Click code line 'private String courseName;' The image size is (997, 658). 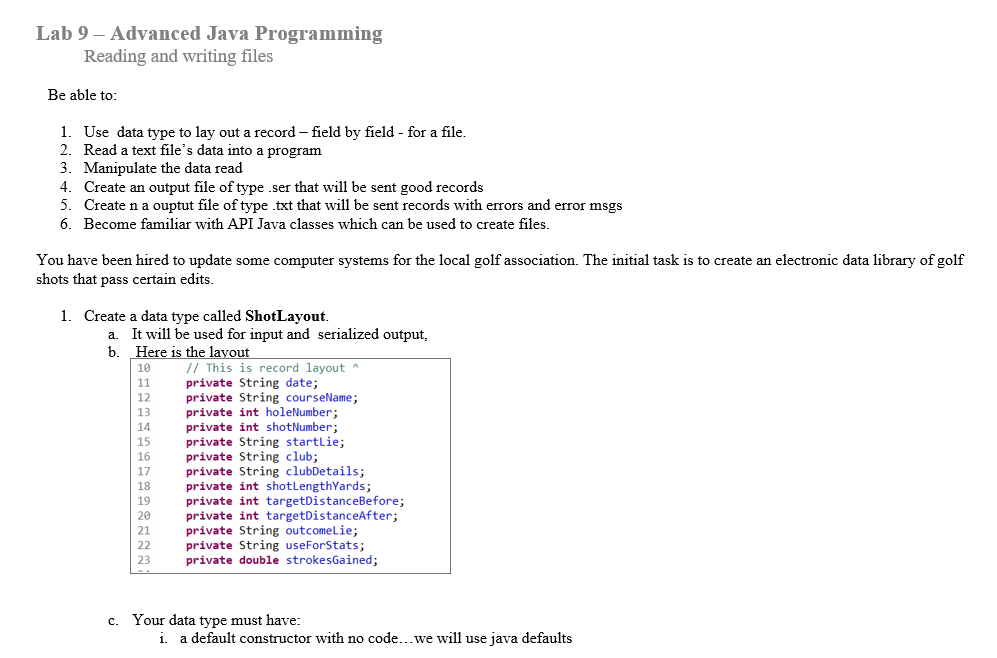(x=272, y=397)
